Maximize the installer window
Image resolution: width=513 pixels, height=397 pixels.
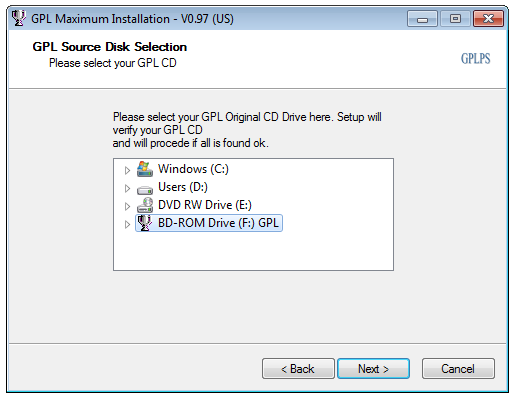pyautogui.click(x=455, y=19)
